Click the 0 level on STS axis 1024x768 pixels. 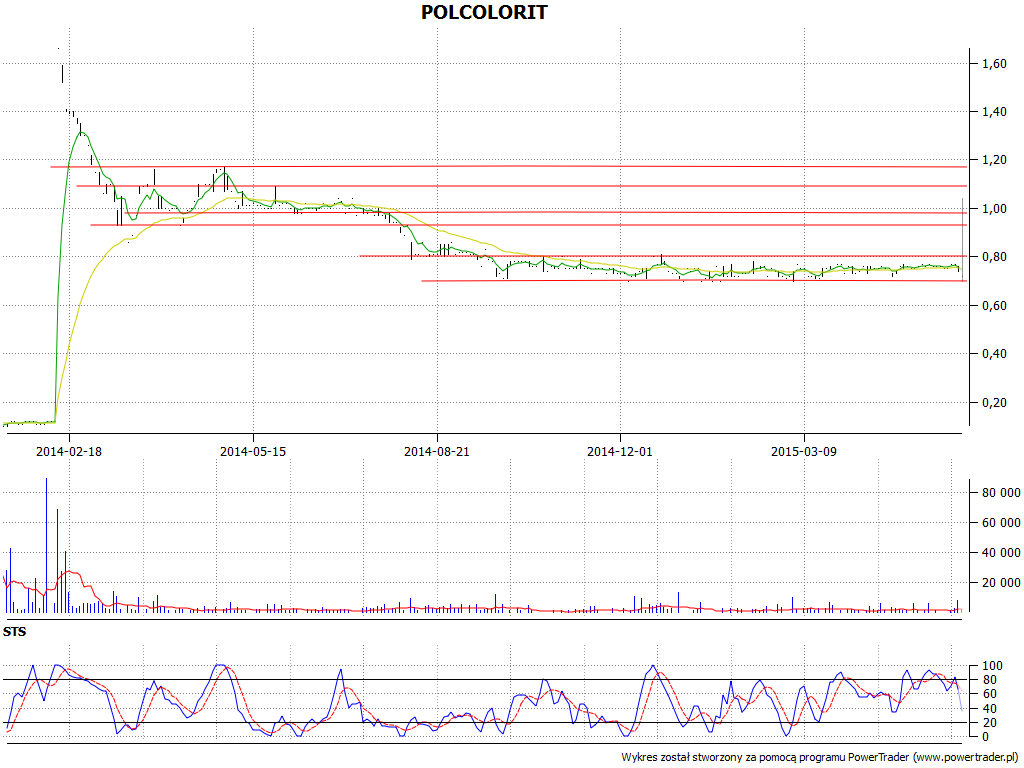985,737
